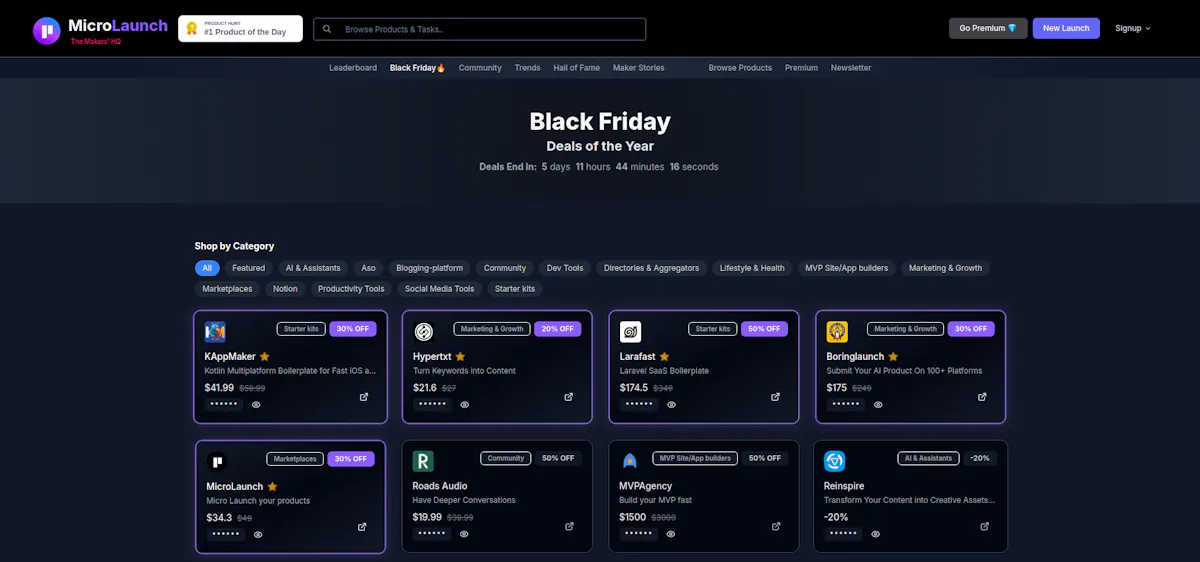Filter by MVP Site/App builders chip

(847, 268)
